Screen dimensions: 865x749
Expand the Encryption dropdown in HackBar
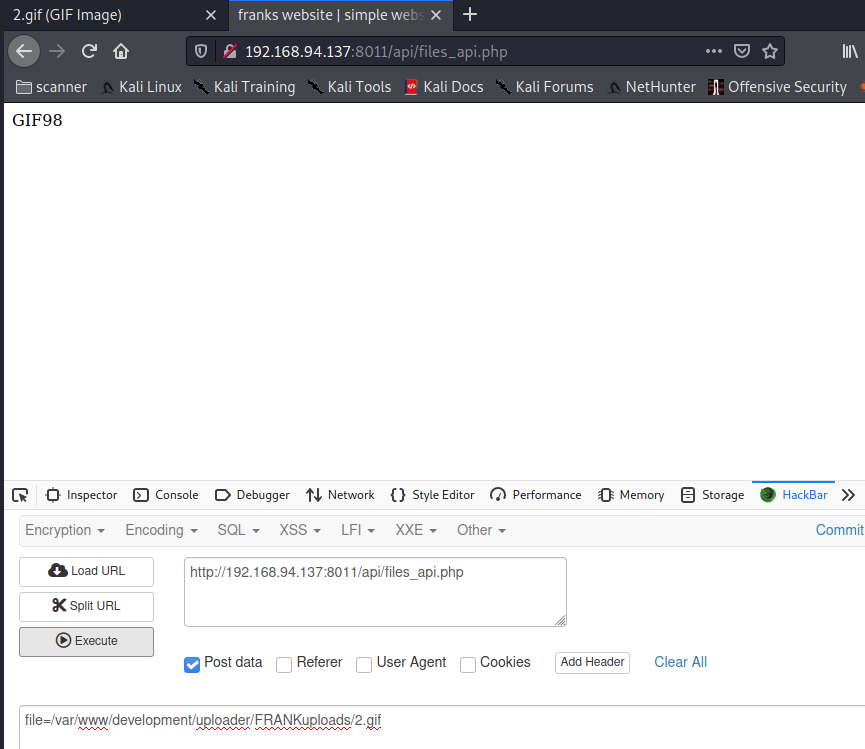pyautogui.click(x=65, y=530)
